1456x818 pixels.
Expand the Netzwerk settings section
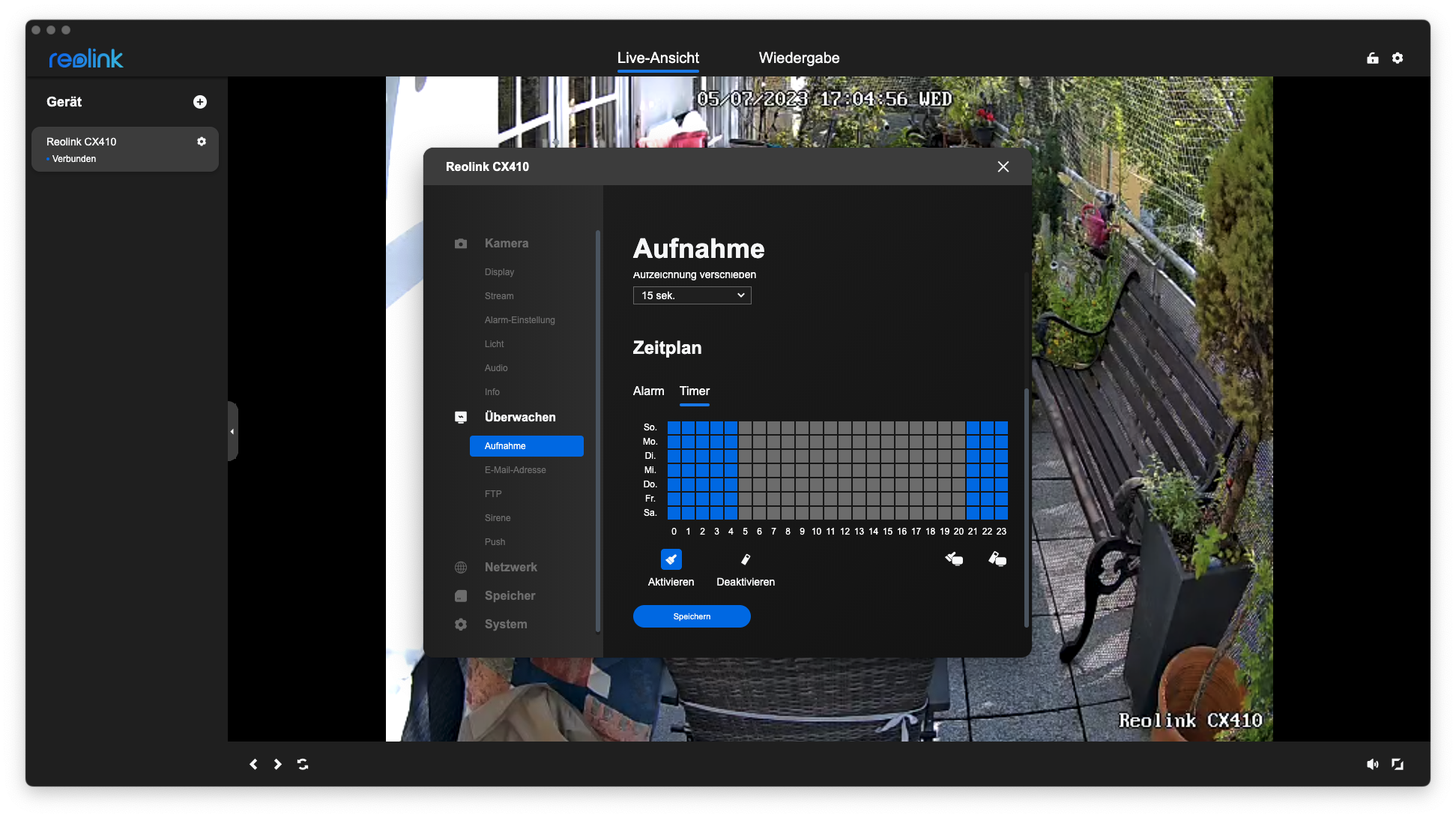[x=510, y=568]
